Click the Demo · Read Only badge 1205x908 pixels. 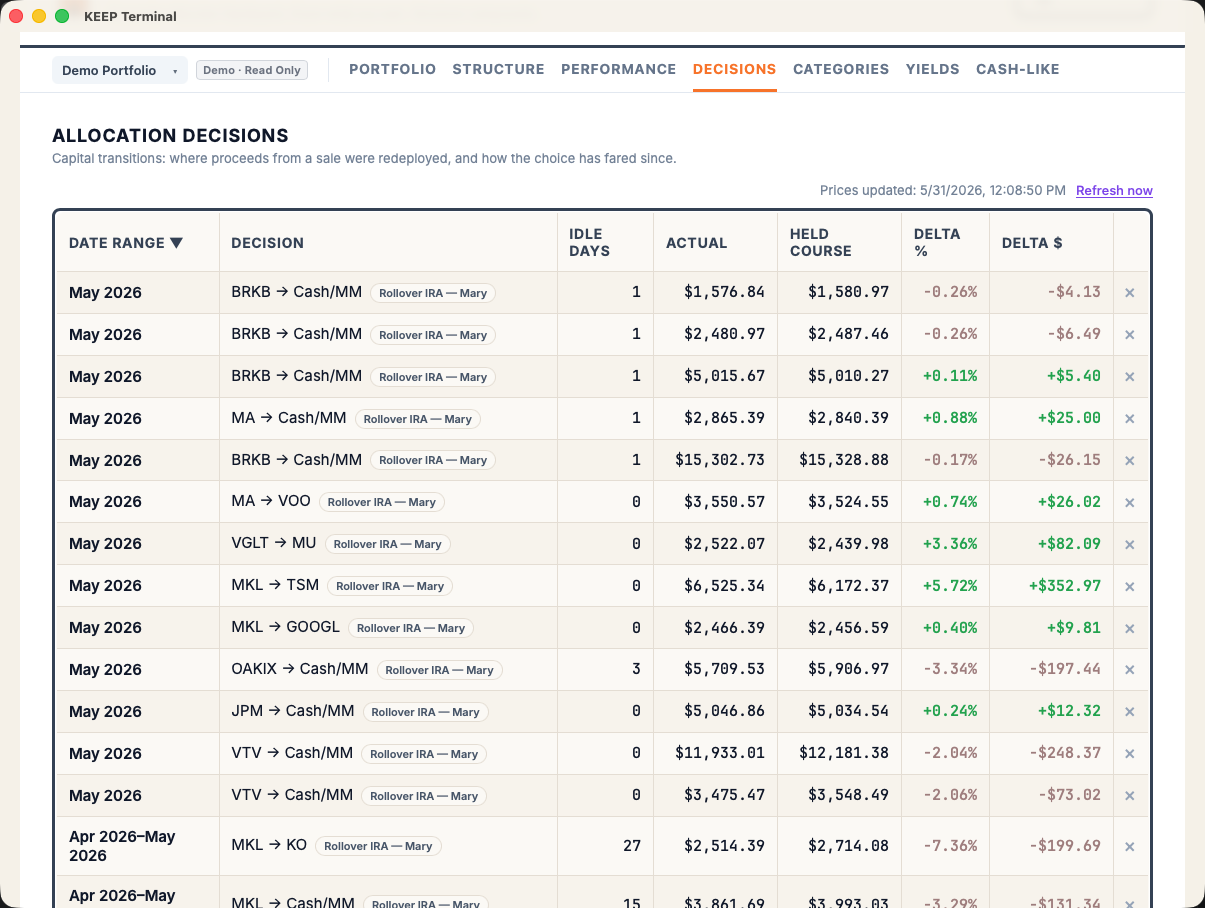[x=252, y=70]
